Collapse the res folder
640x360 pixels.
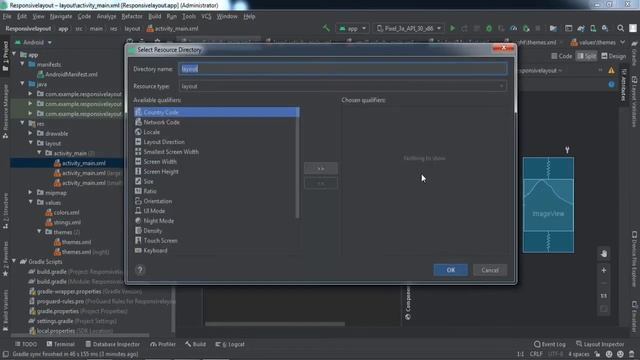(22, 123)
